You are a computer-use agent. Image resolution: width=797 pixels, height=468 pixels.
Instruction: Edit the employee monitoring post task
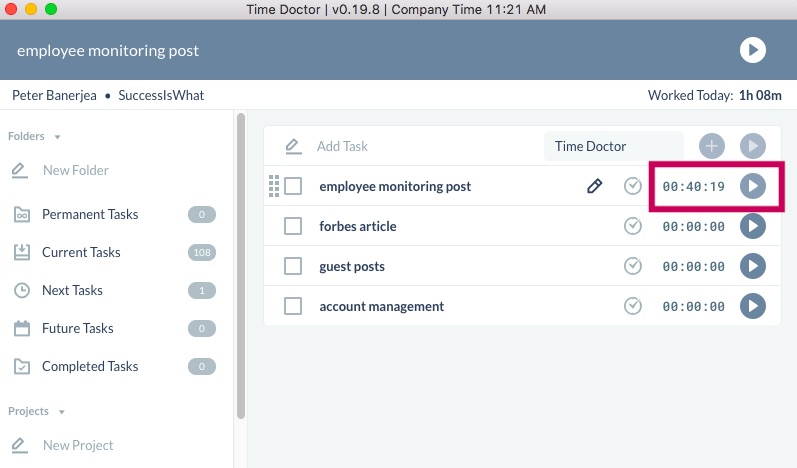click(594, 186)
